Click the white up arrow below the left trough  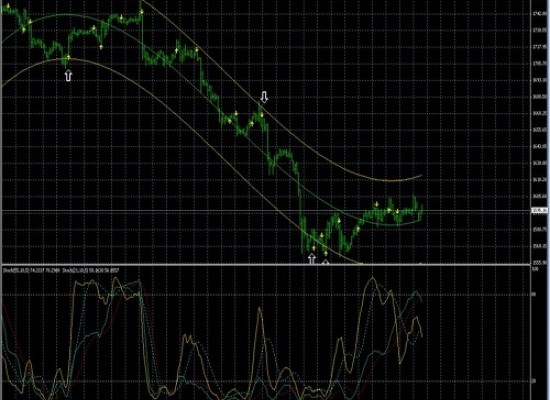68,75
